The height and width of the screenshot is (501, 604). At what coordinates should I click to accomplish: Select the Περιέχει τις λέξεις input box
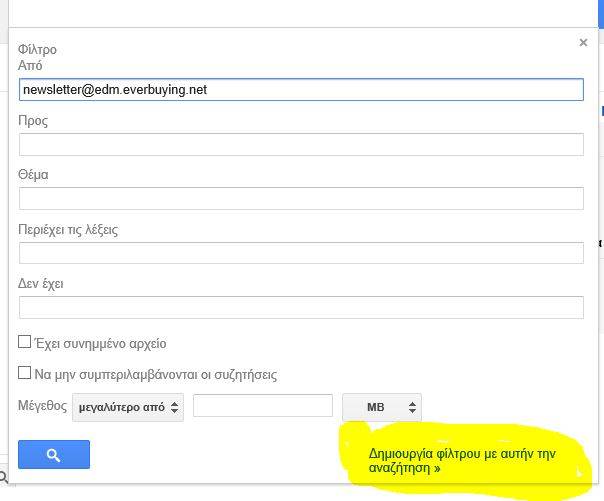pyautogui.click(x=301, y=253)
